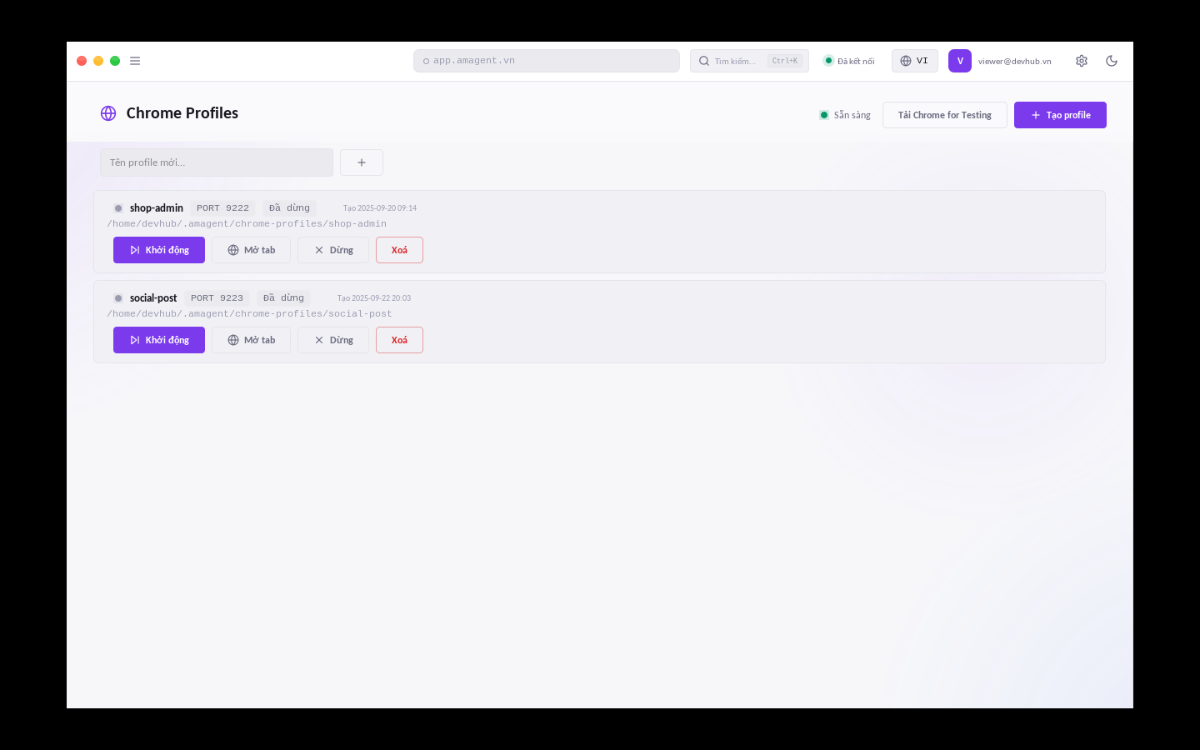Click the Tên profile mới input field
The height and width of the screenshot is (750, 1200).
(x=216, y=162)
